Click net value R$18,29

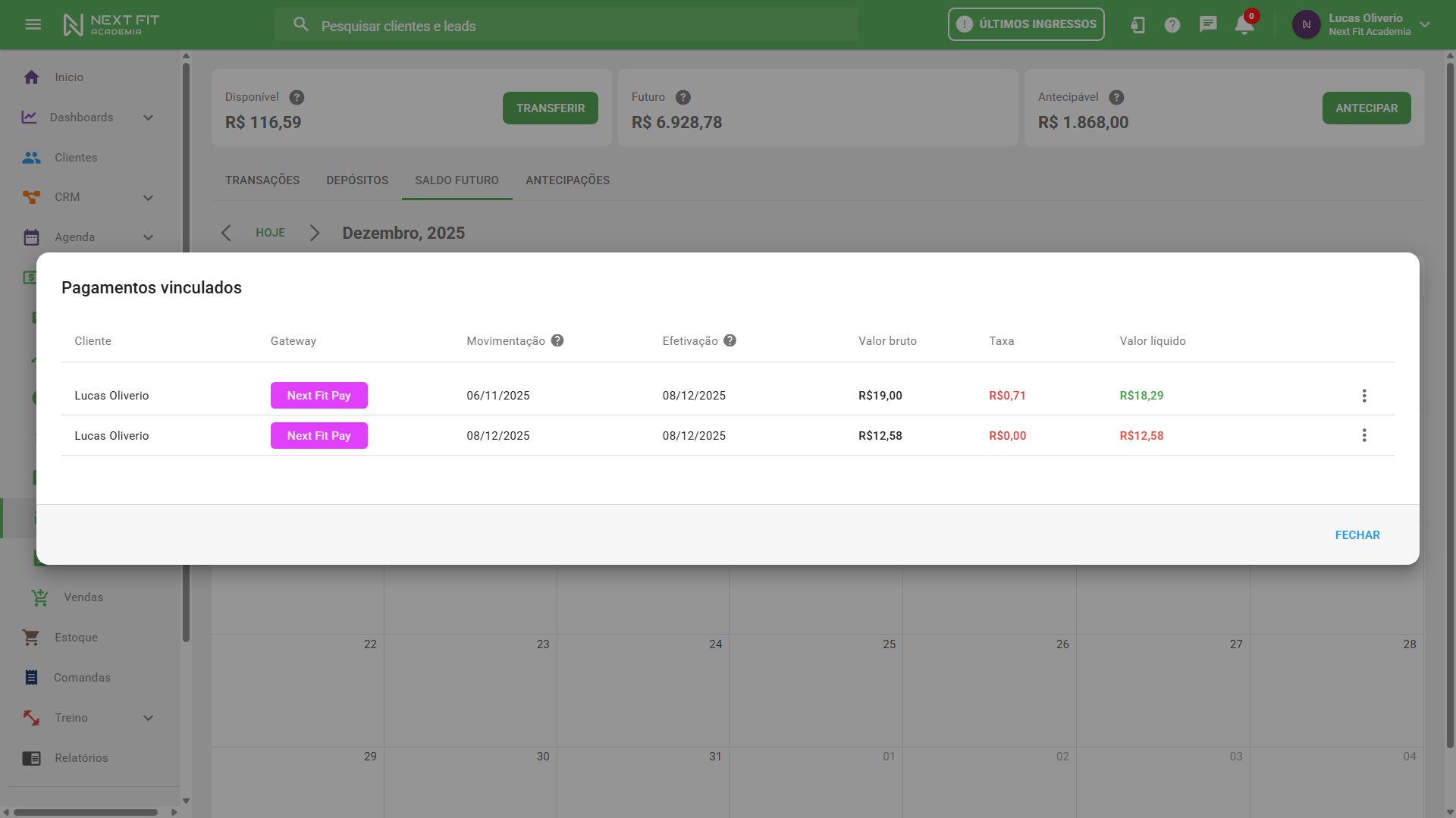(x=1141, y=396)
